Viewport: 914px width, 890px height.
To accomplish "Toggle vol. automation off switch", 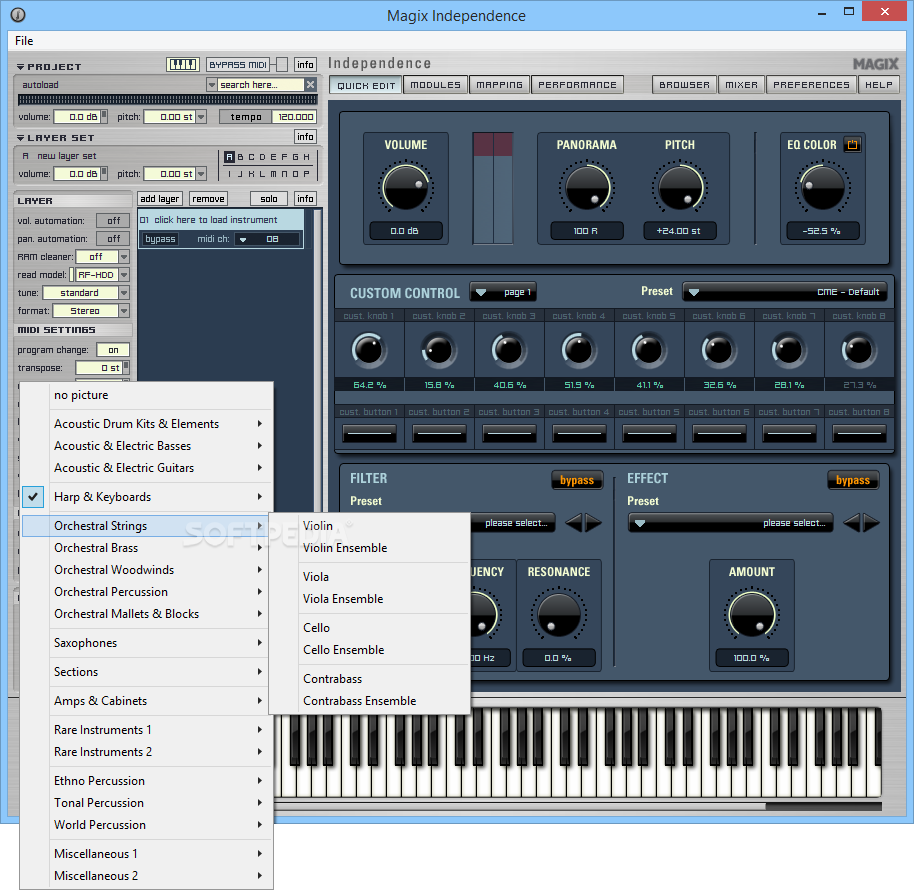I will [114, 220].
